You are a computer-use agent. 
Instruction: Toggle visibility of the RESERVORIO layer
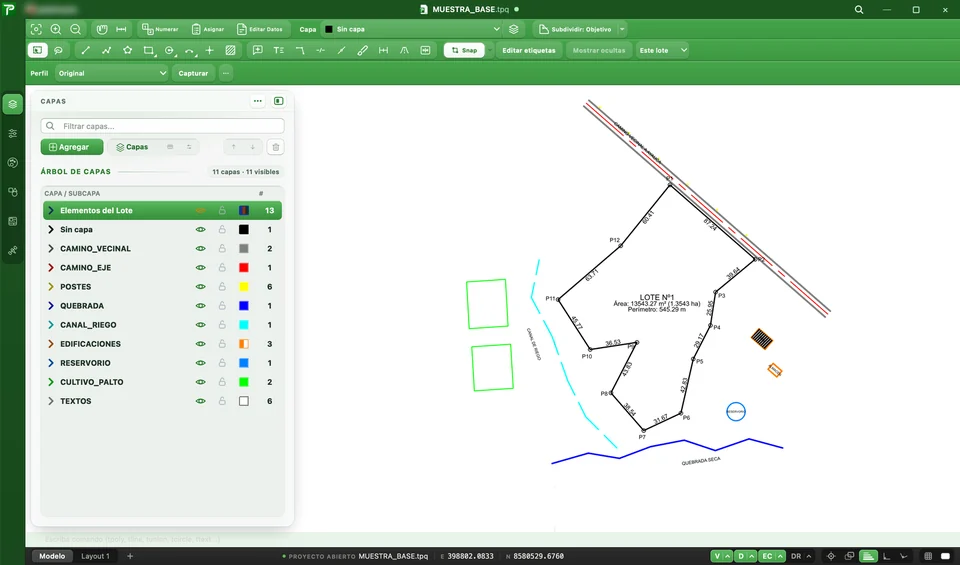pyautogui.click(x=200, y=363)
